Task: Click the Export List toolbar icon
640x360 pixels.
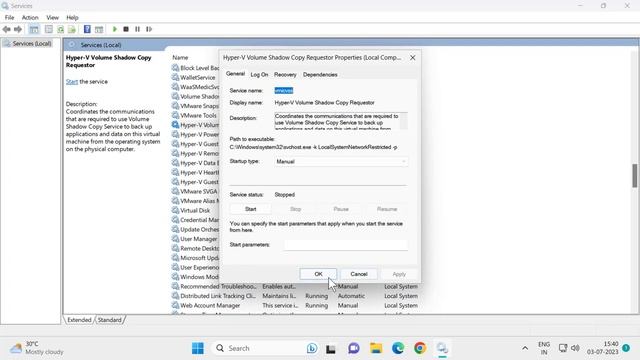Action: (x=72, y=29)
